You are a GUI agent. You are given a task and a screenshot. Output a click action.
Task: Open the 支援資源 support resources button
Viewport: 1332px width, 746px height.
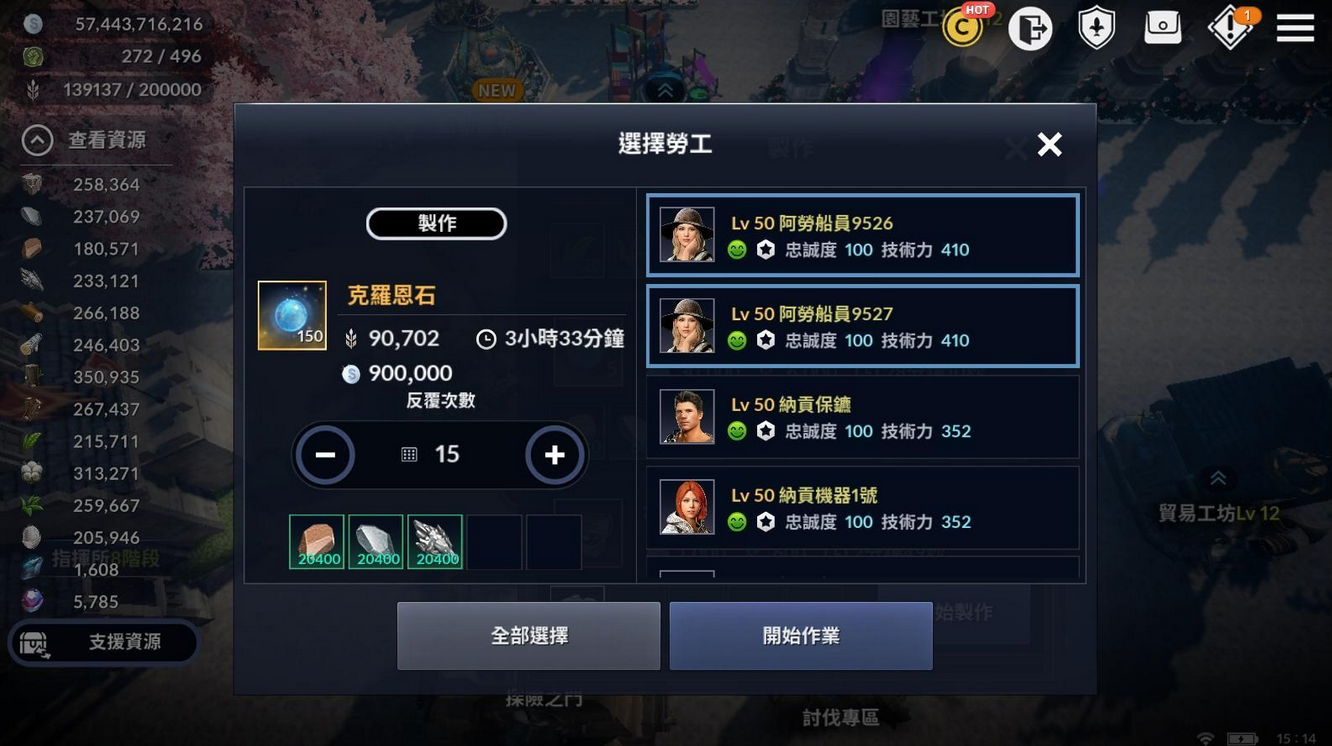104,642
